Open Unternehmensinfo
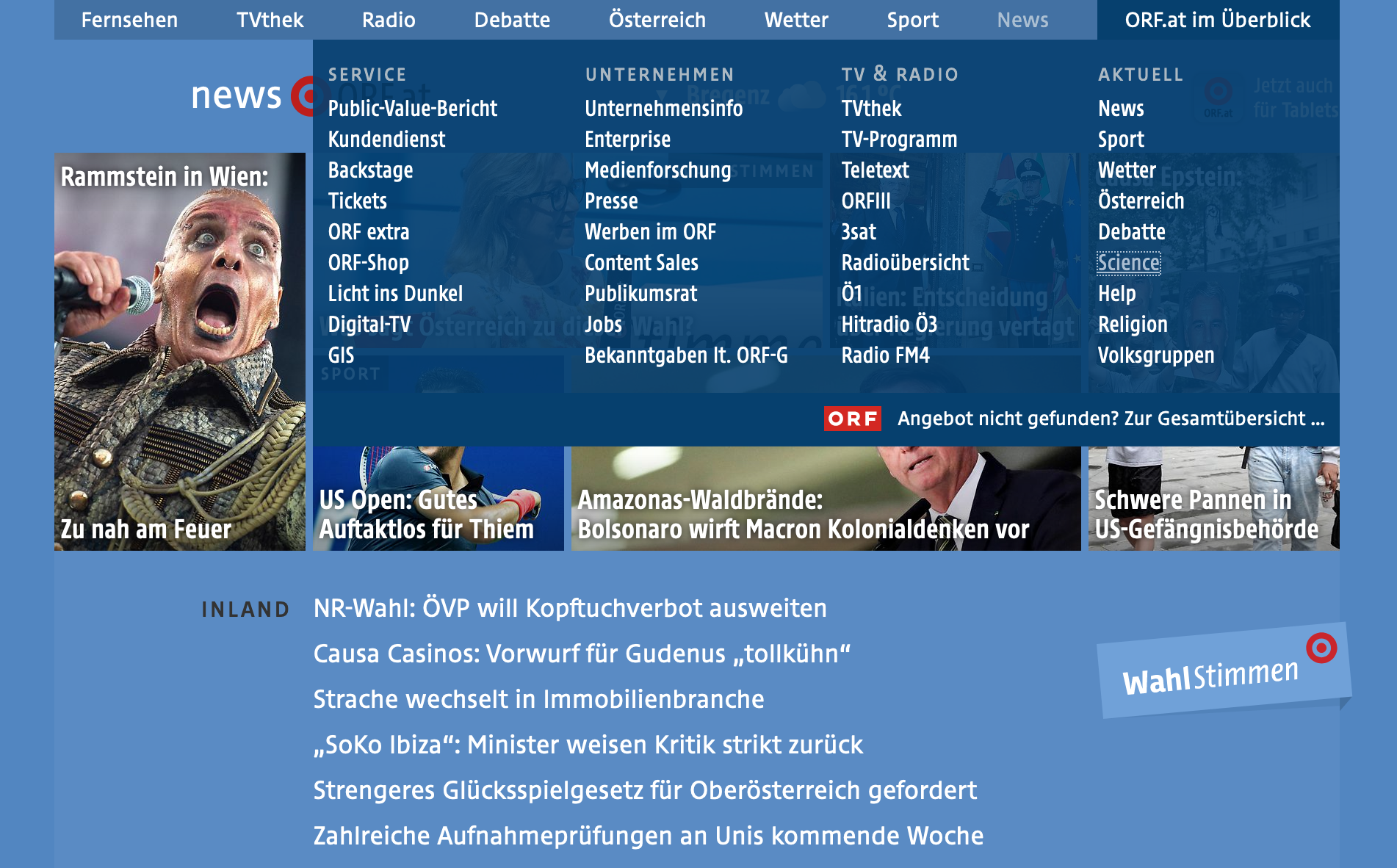 pyautogui.click(x=663, y=109)
